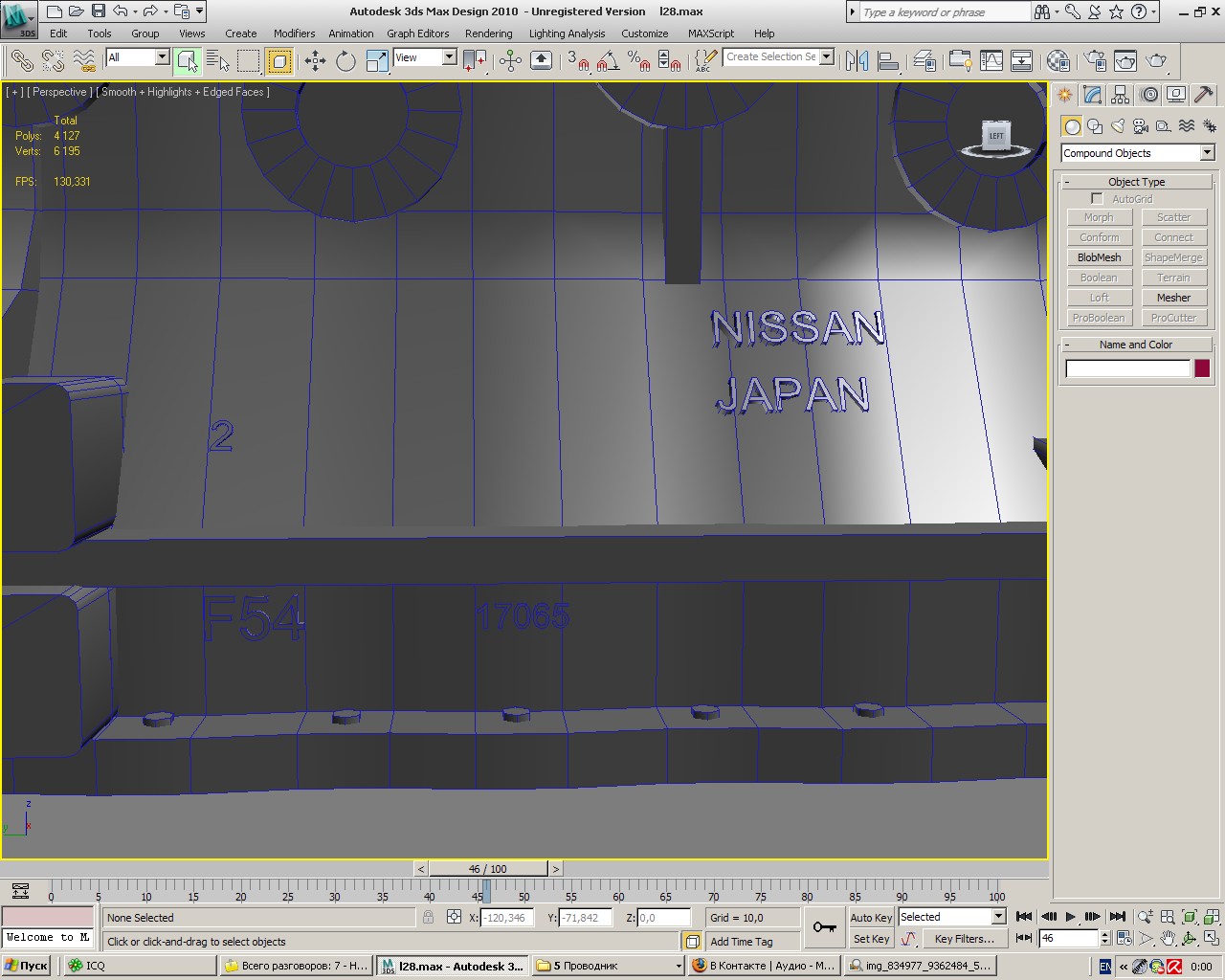Collapse the Name and Color rollout
The height and width of the screenshot is (980, 1225).
pyautogui.click(x=1136, y=345)
